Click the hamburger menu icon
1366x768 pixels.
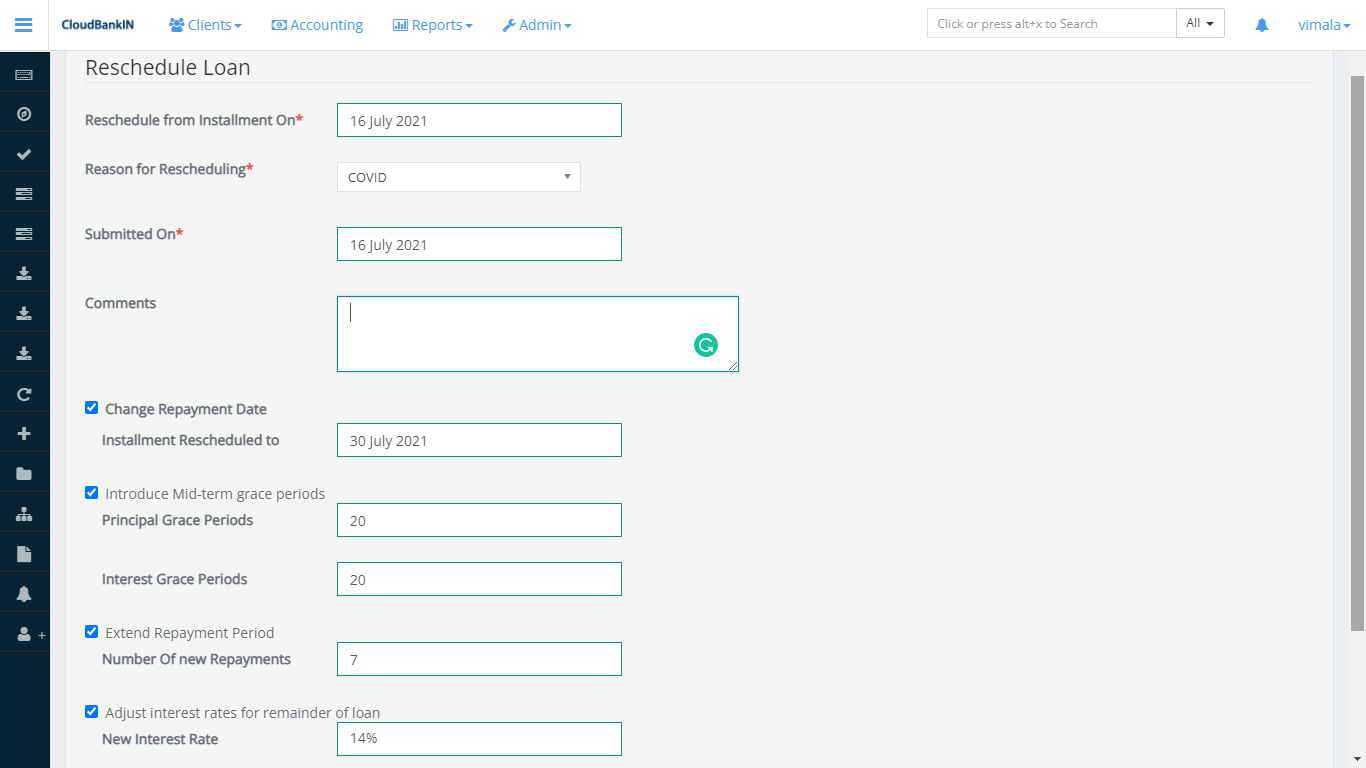pyautogui.click(x=24, y=25)
